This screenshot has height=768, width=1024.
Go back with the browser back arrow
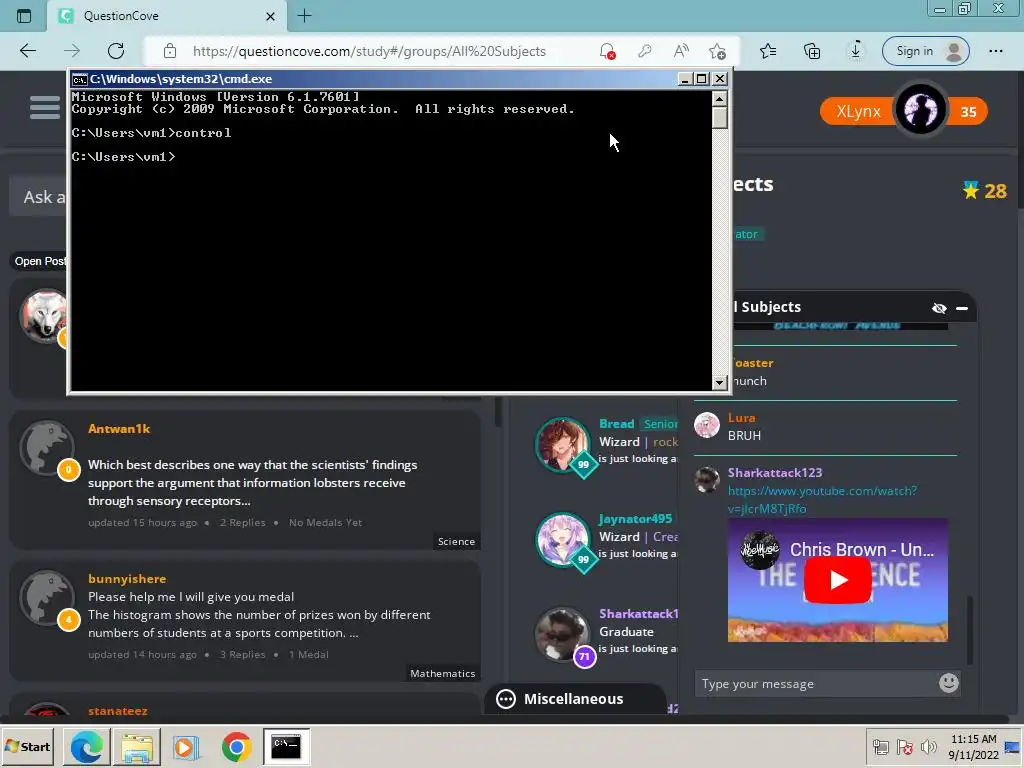(x=27, y=51)
